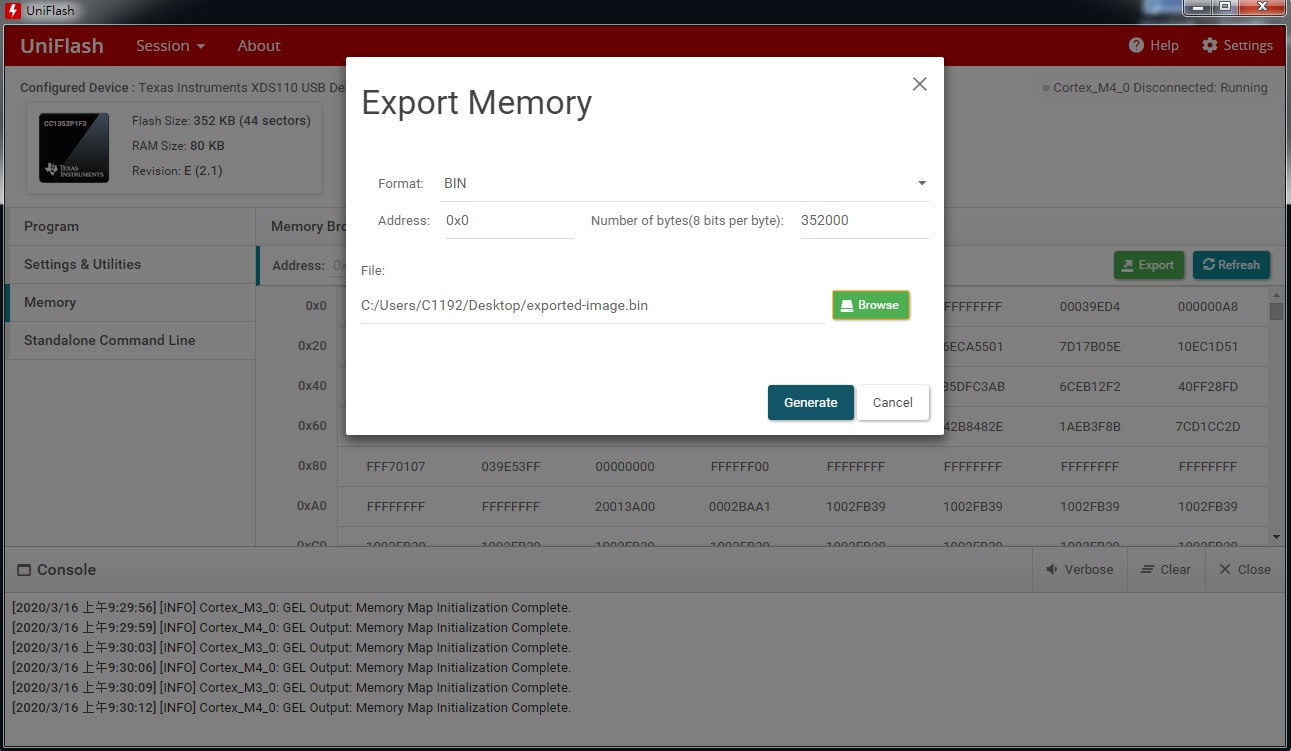The image size is (1291, 751).
Task: Click the CC1352P1F3 chip image
Action: [75, 148]
